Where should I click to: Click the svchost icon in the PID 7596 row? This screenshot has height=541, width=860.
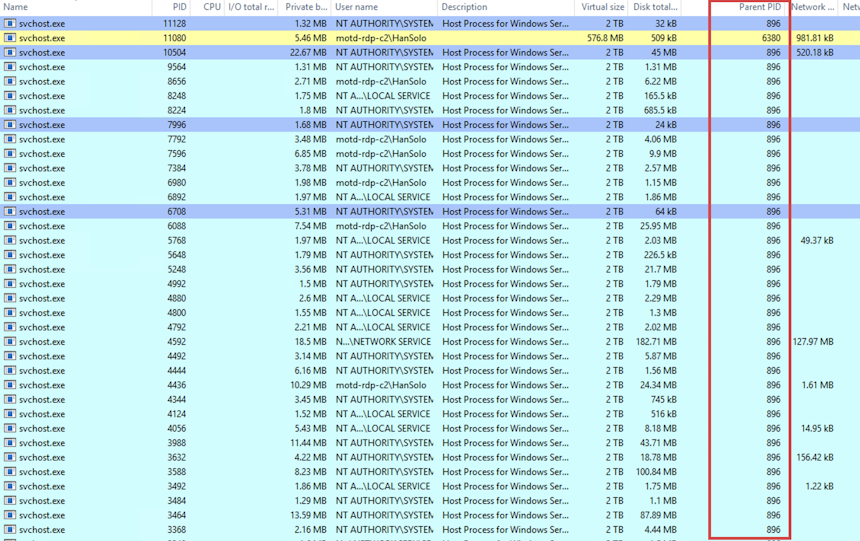[10, 154]
